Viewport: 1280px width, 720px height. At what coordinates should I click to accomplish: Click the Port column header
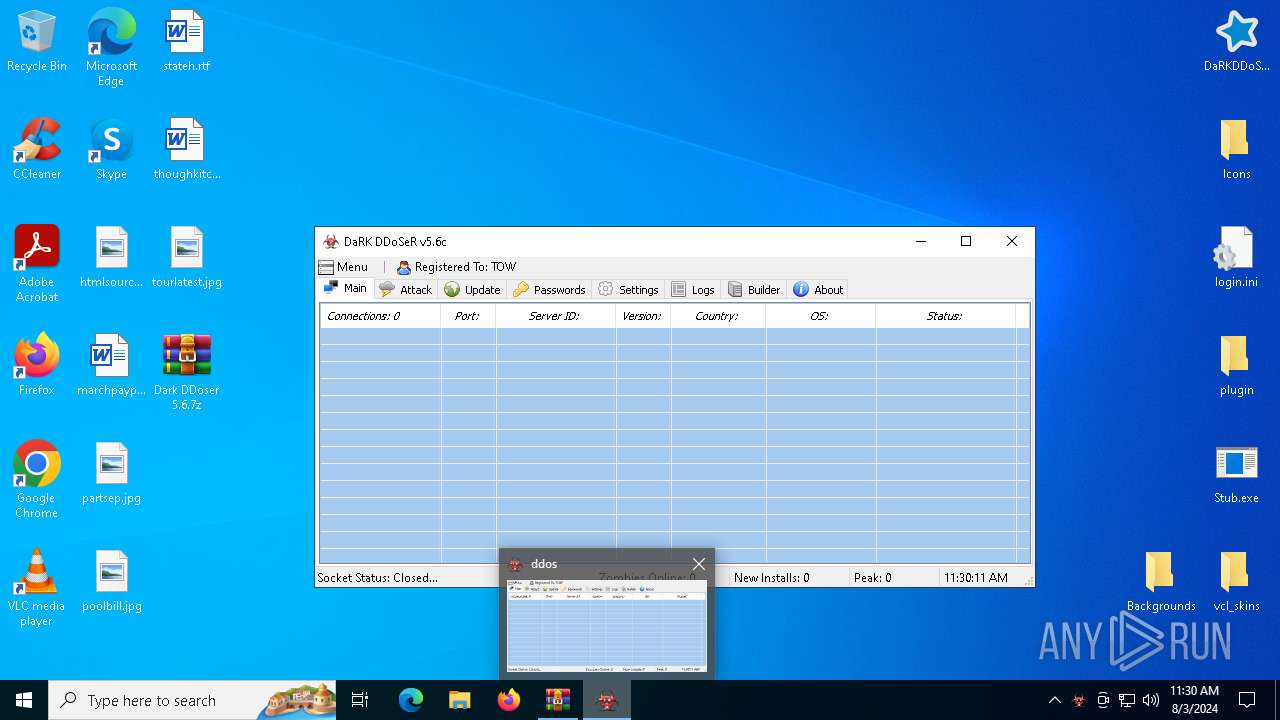(468, 316)
